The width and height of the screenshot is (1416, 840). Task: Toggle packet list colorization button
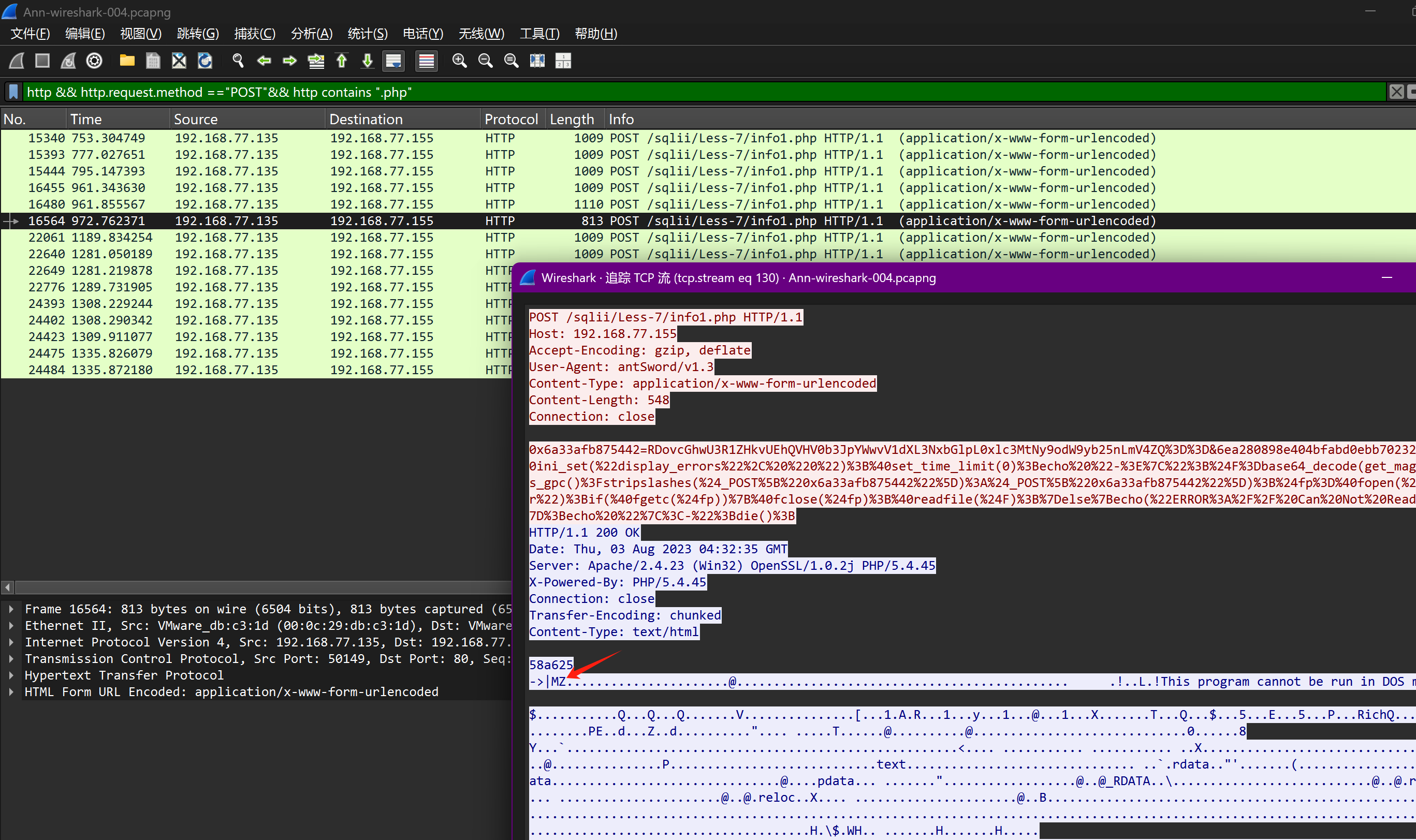(x=426, y=61)
